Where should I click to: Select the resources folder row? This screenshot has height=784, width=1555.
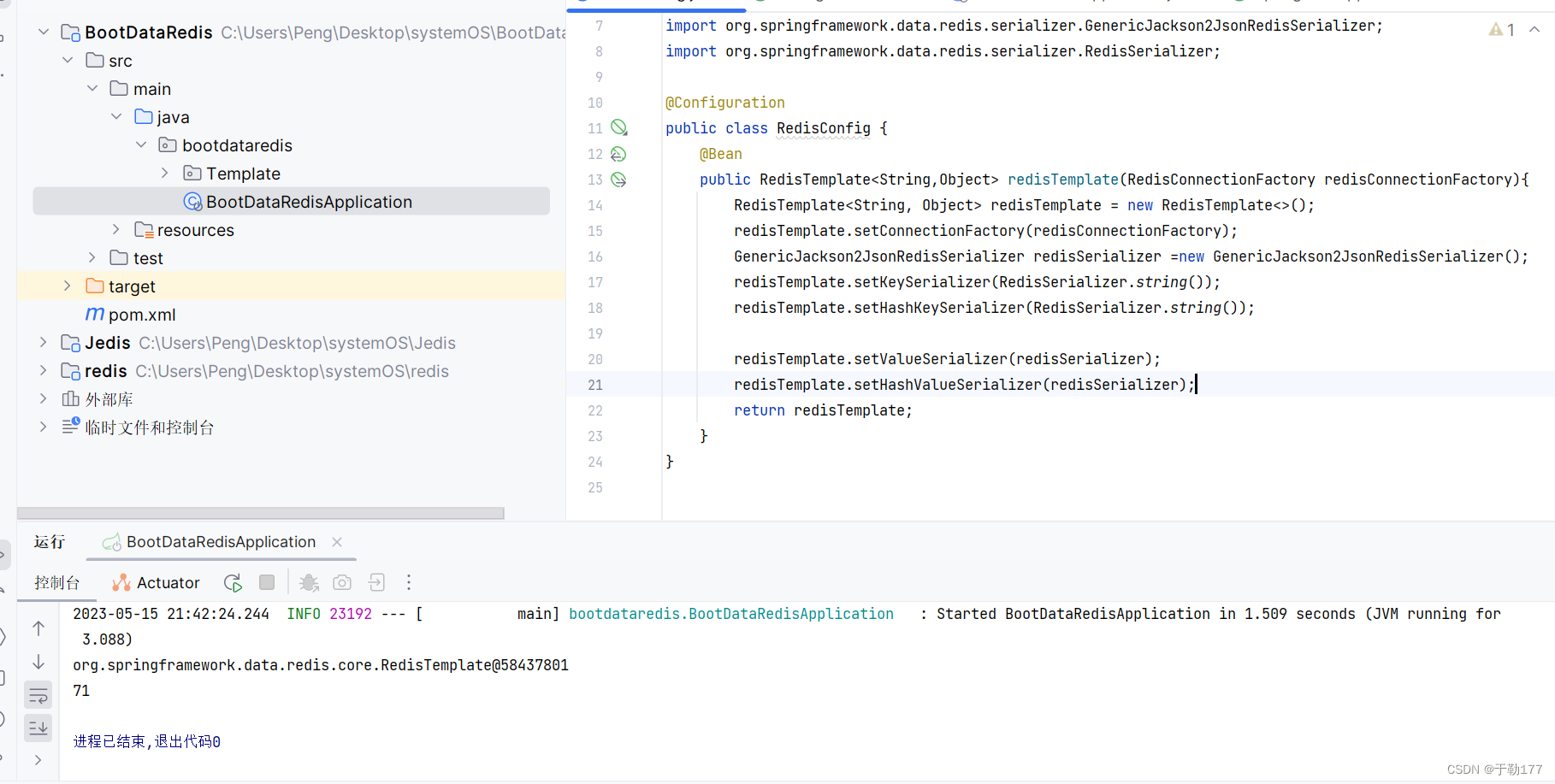(x=291, y=230)
